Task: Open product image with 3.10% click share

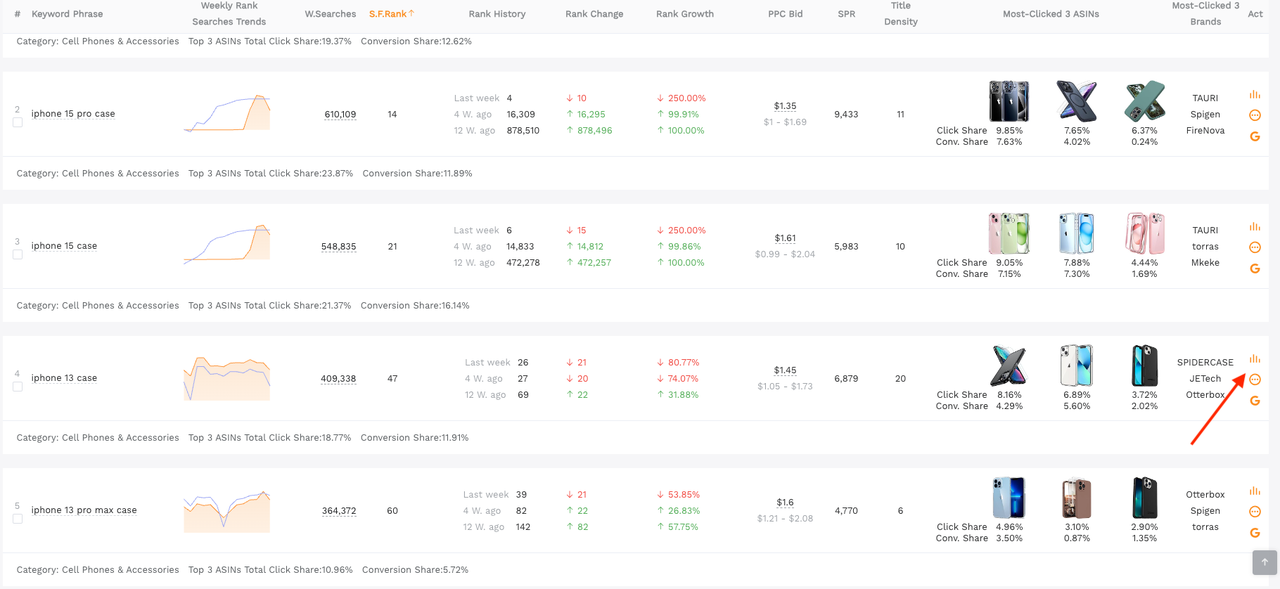Action: [1077, 498]
